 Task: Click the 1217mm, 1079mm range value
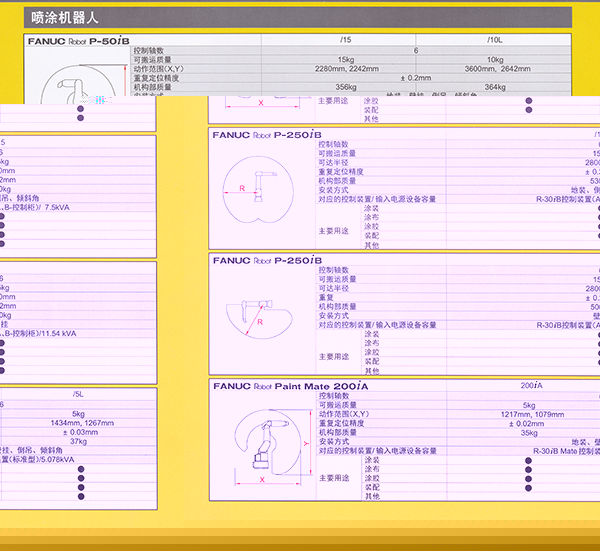click(529, 414)
